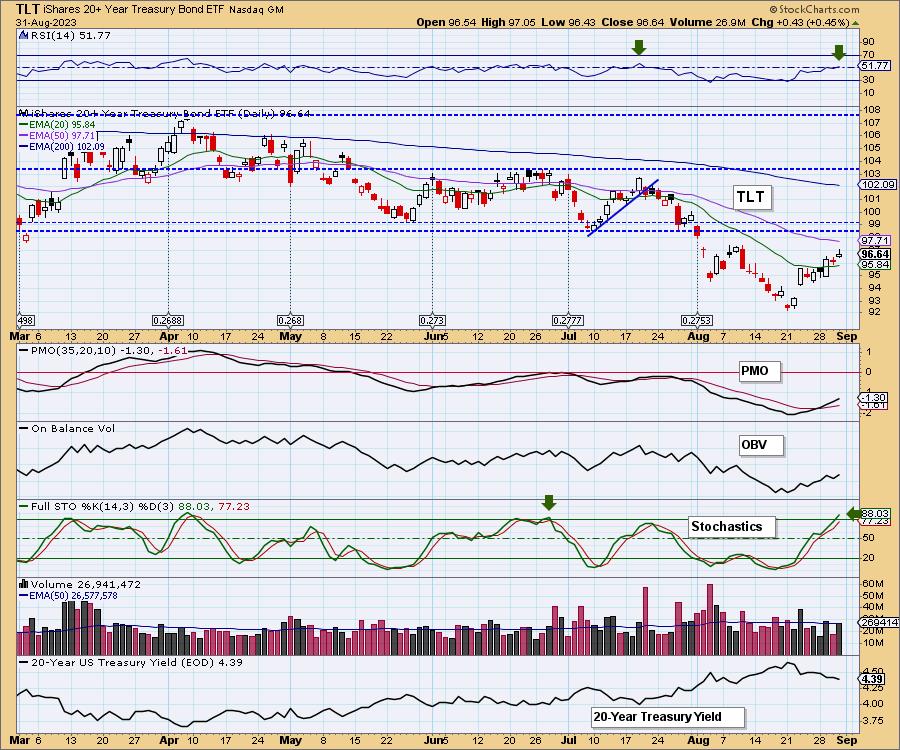Click the Jul label on the bottom date axis
This screenshot has width=900, height=750.
pos(568,740)
